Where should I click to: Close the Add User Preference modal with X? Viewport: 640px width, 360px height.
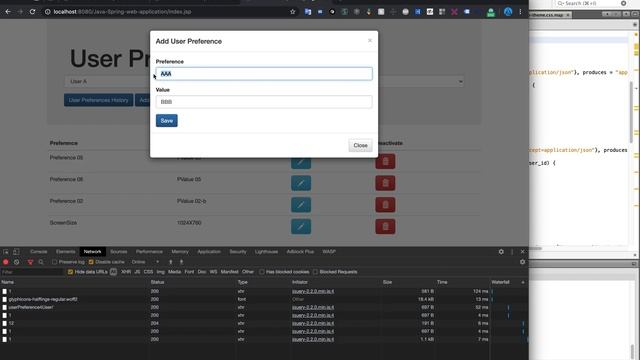pyautogui.click(x=370, y=40)
